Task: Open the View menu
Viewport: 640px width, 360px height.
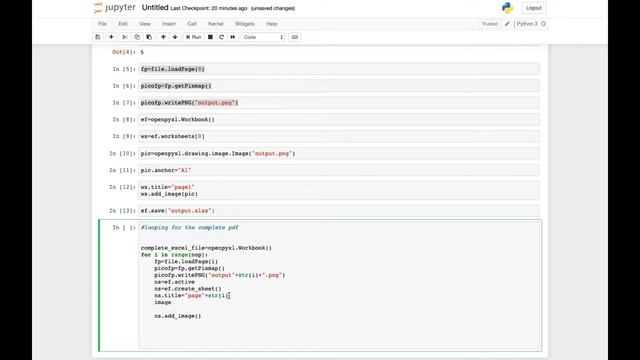Action: click(145, 24)
